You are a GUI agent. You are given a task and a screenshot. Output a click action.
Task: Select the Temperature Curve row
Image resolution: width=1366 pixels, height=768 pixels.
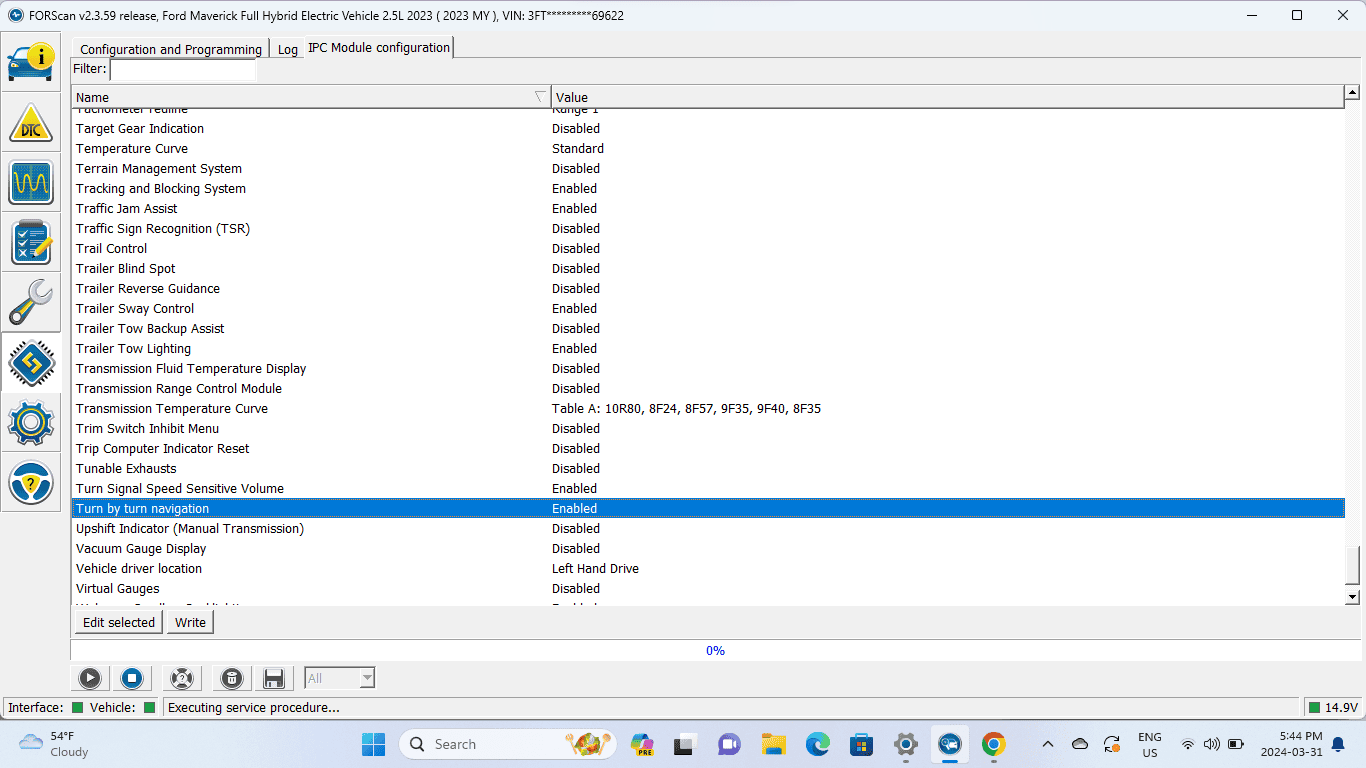[x=708, y=148]
